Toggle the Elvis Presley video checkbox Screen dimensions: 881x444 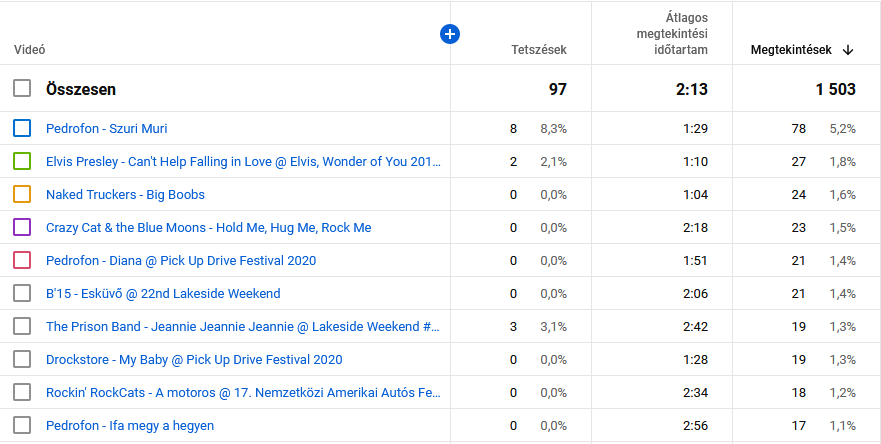click(x=22, y=161)
